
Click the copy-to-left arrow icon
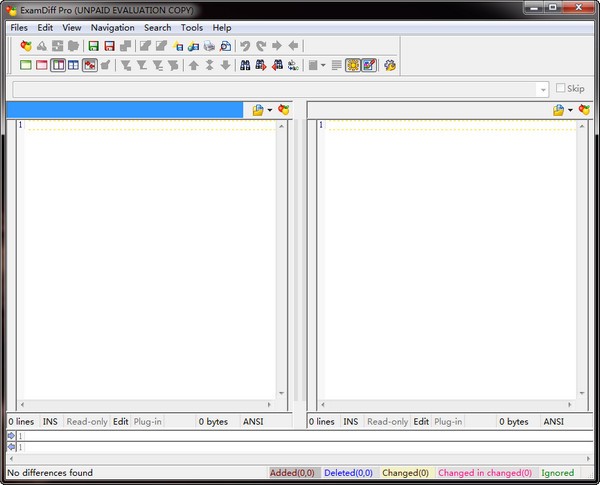293,46
